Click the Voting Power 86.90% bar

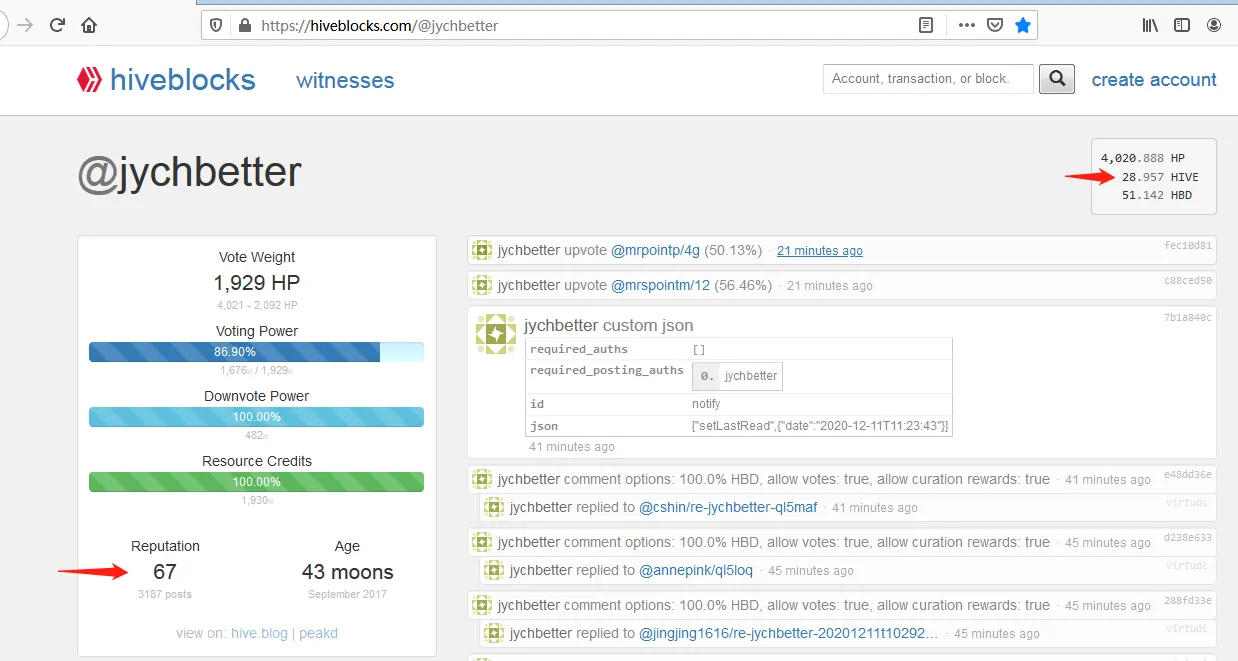[x=256, y=352]
